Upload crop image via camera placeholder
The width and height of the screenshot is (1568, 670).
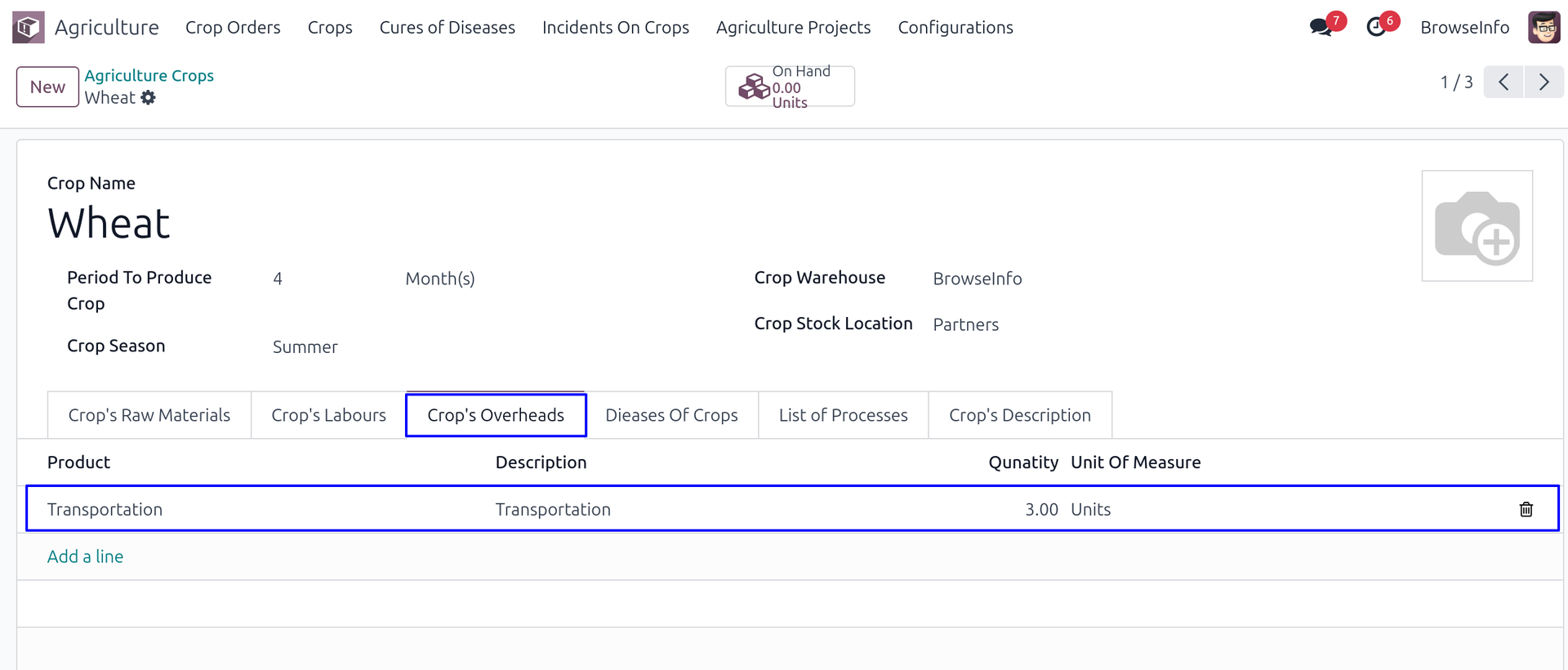pyautogui.click(x=1477, y=226)
